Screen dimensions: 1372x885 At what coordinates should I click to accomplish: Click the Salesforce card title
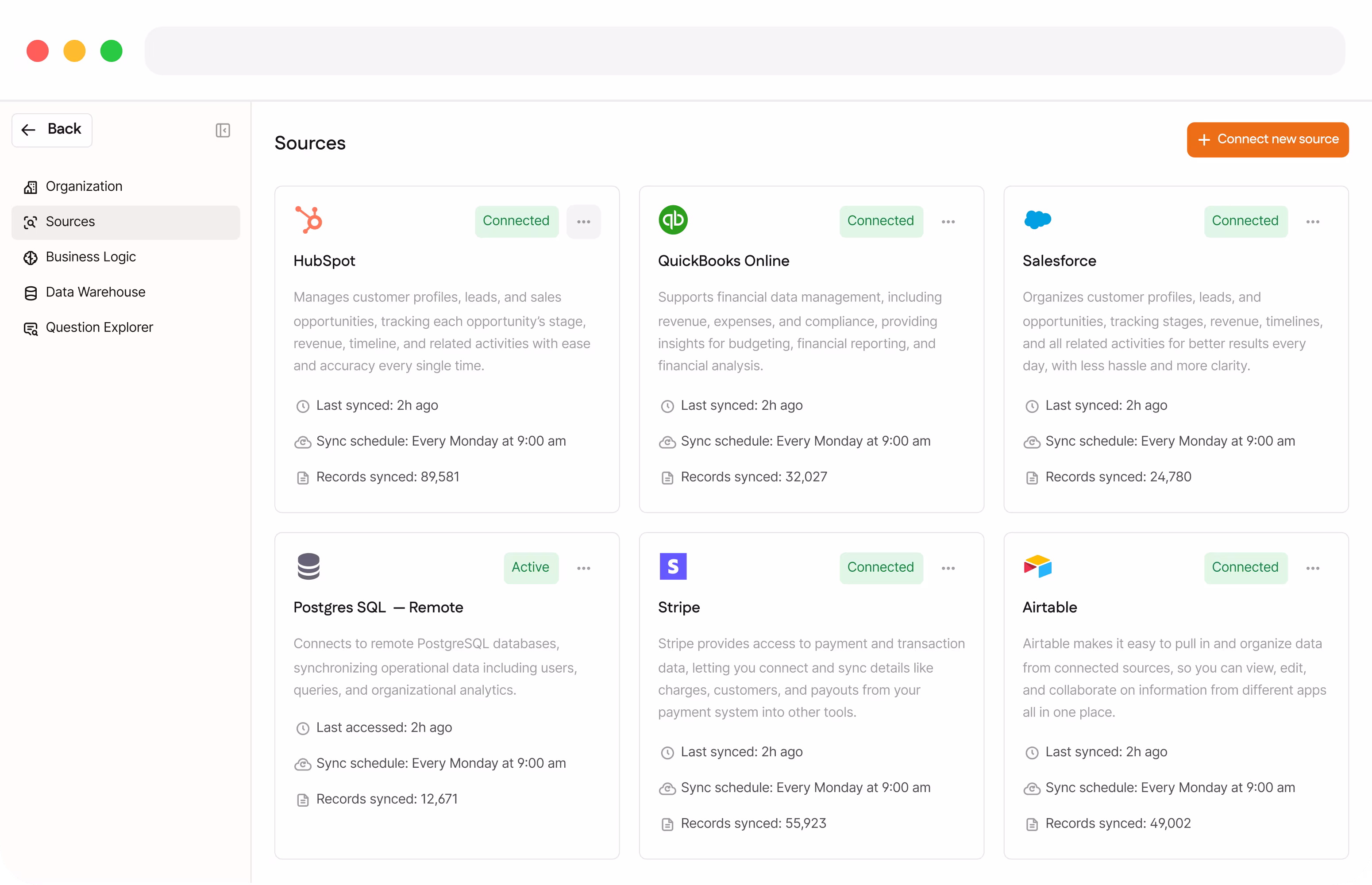(x=1060, y=261)
